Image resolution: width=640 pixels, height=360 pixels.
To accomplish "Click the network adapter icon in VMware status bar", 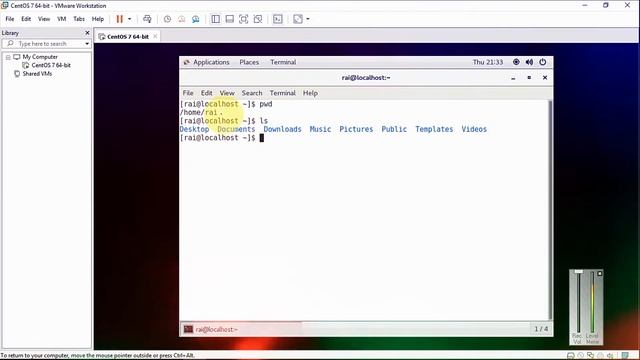I will 590,356.
